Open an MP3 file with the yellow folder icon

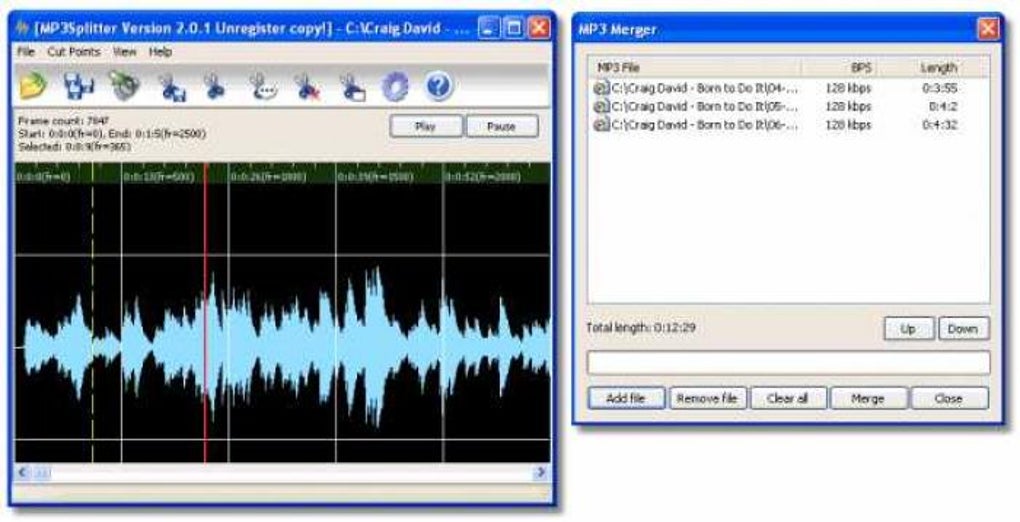[34, 87]
